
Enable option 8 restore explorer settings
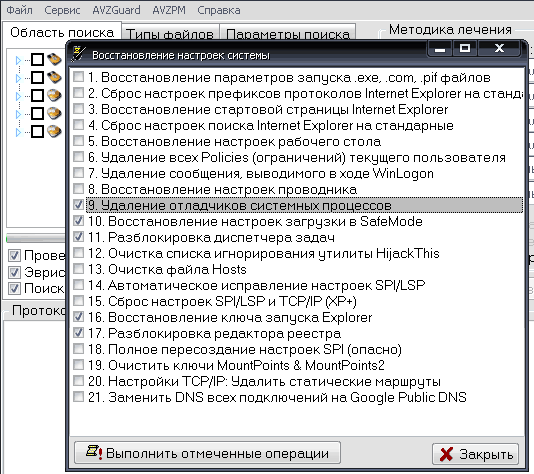coord(79,189)
